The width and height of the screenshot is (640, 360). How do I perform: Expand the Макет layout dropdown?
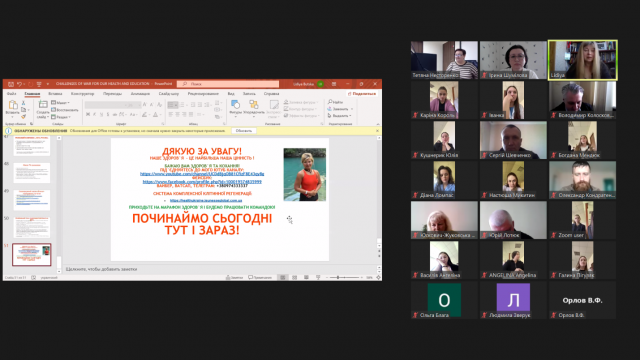pos(60,103)
